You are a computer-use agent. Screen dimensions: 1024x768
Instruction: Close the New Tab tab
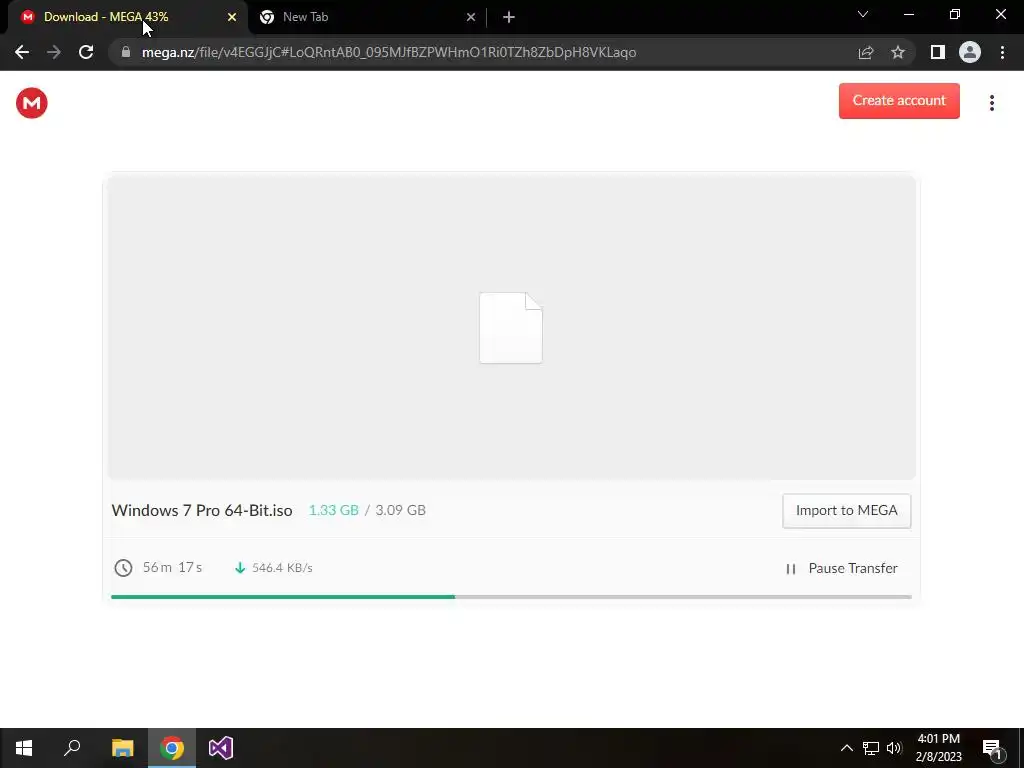pyautogui.click(x=471, y=17)
